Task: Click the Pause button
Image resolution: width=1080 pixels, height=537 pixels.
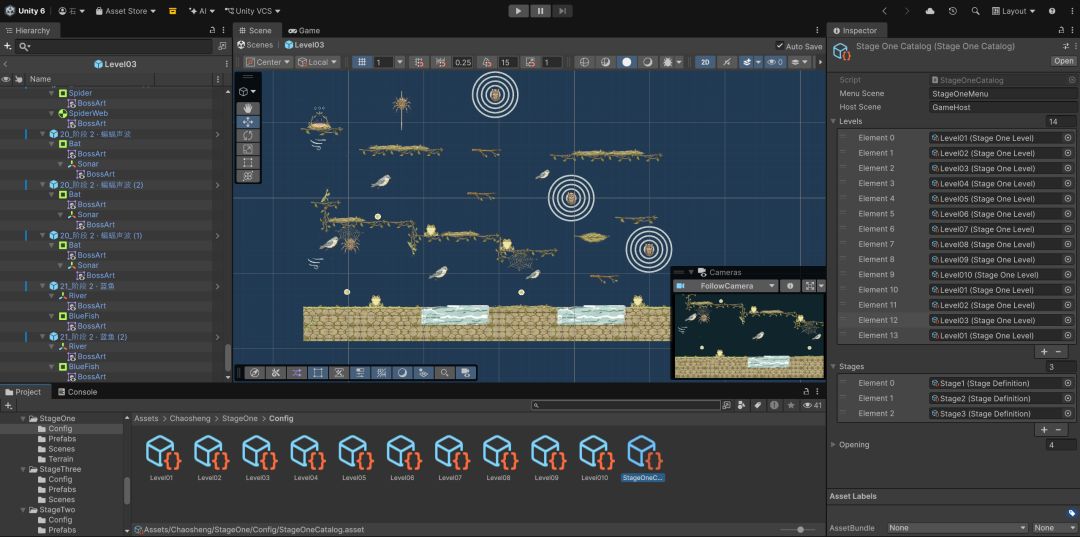Action: click(x=541, y=11)
